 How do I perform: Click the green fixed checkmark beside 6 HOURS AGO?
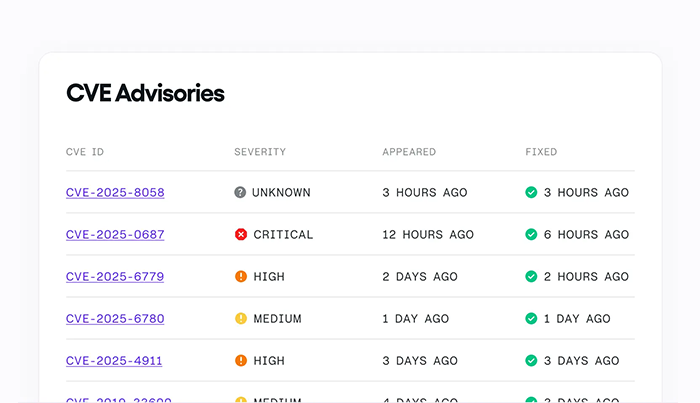531,234
